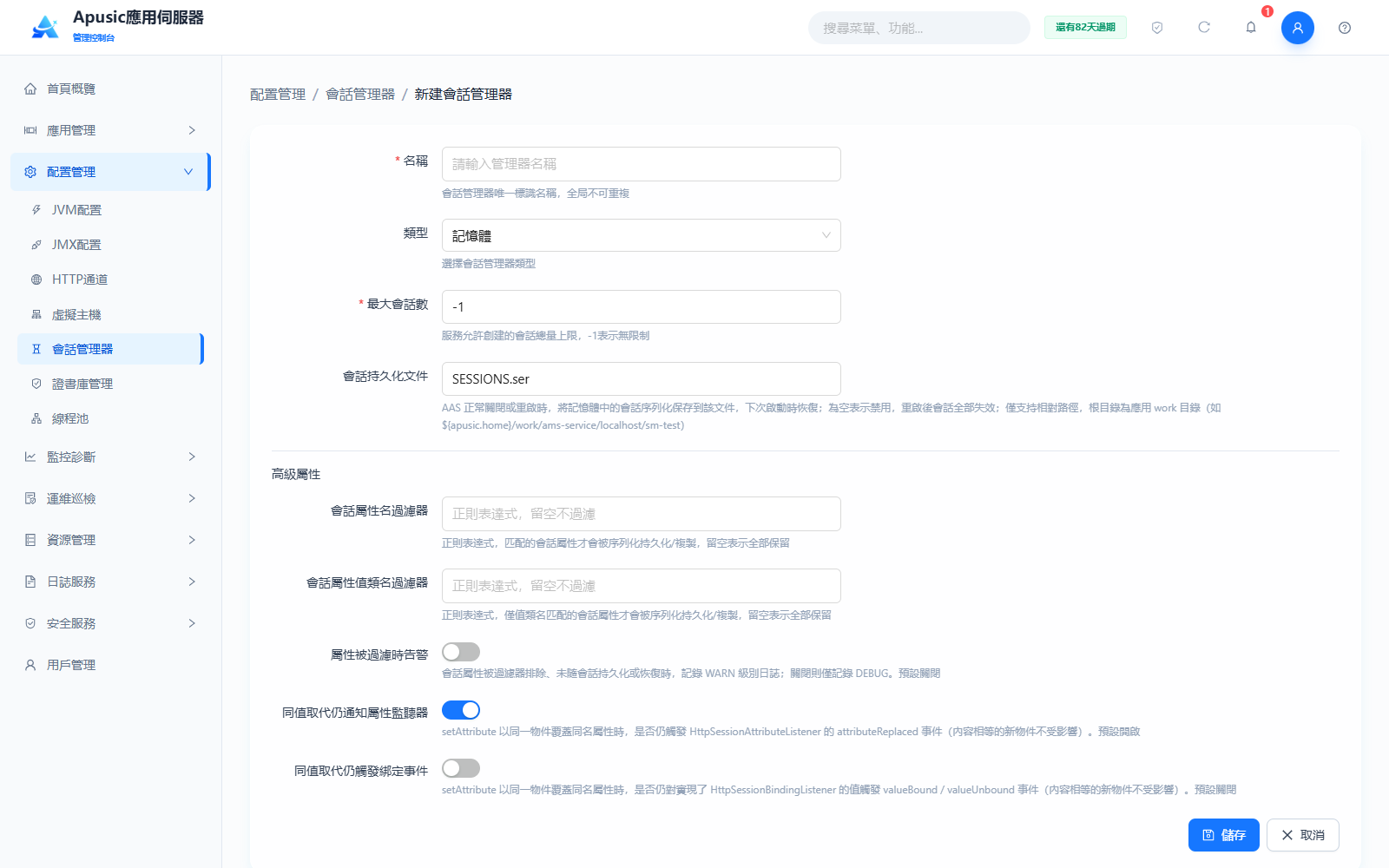Click the 高級屬性 section heading
The image size is (1389, 868).
click(296, 474)
